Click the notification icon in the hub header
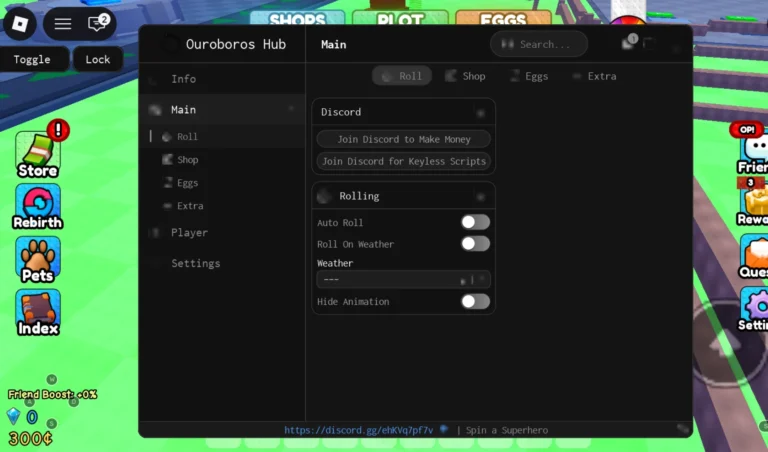 click(629, 43)
